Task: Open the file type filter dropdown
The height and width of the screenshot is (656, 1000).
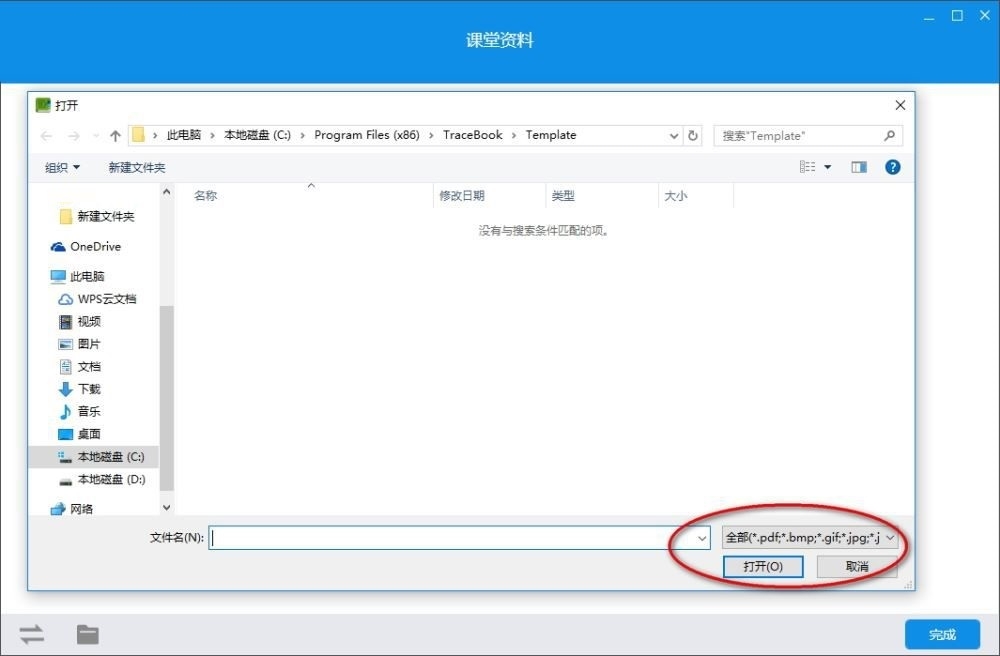Action: coord(810,537)
